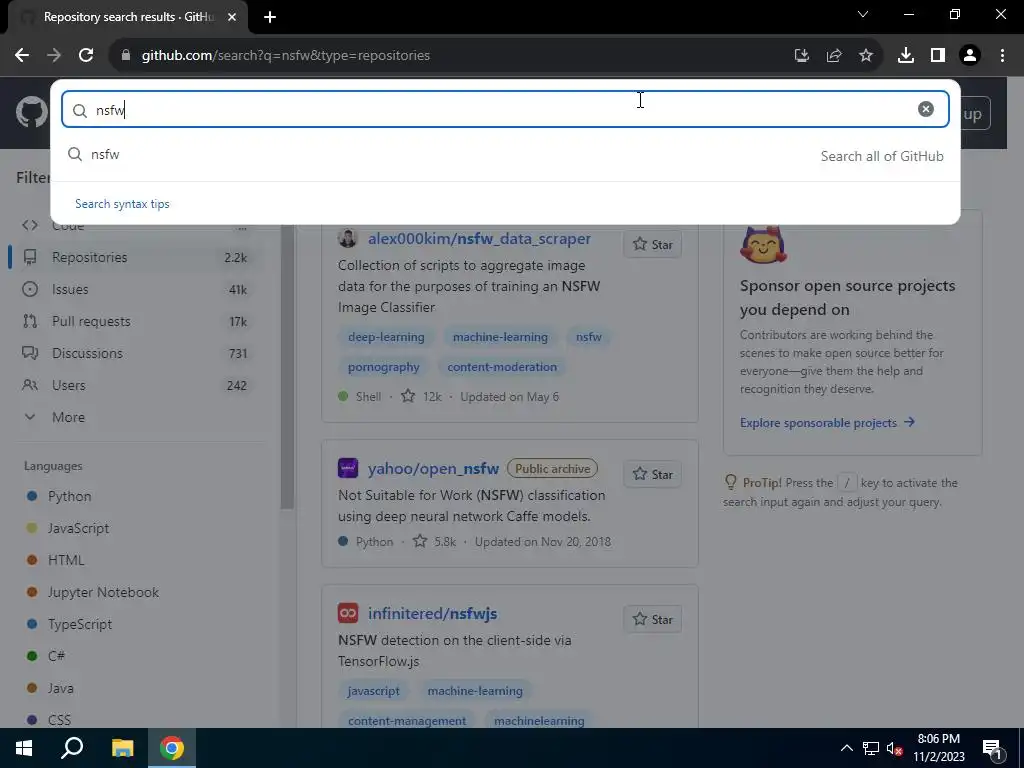Viewport: 1024px width, 768px height.
Task: Click the javascript topic tag
Action: pos(374,691)
